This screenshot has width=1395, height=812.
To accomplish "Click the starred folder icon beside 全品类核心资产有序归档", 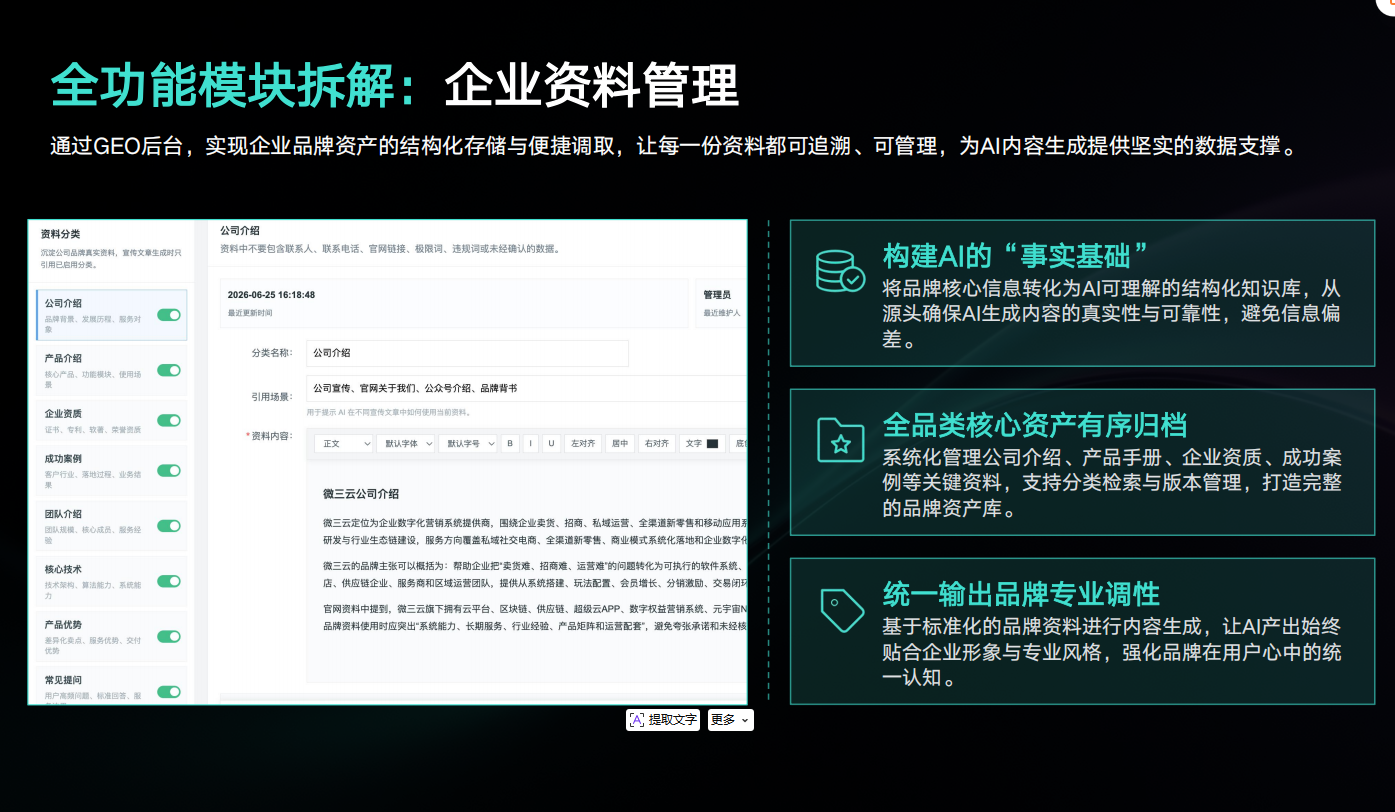I will click(x=840, y=440).
